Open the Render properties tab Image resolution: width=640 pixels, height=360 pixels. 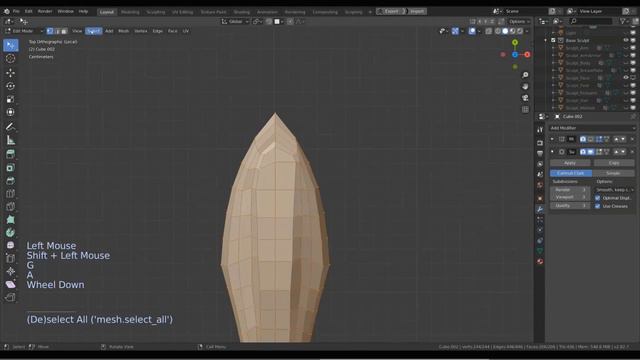click(540, 143)
